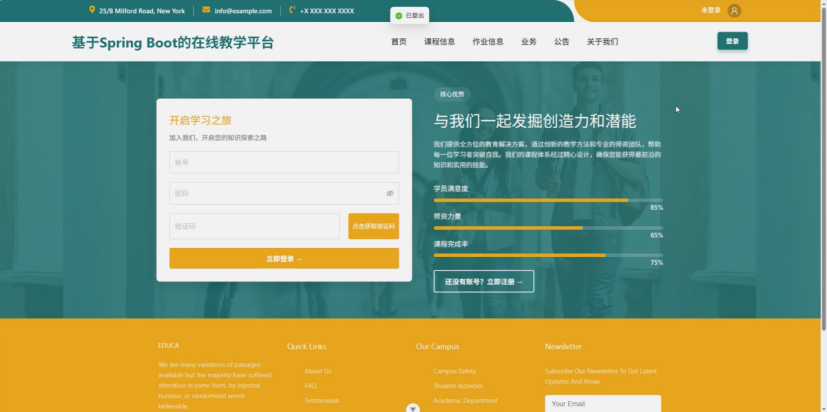Click 还没有账号？立即注册 button
Screen dimensions: 827x412
pos(484,281)
